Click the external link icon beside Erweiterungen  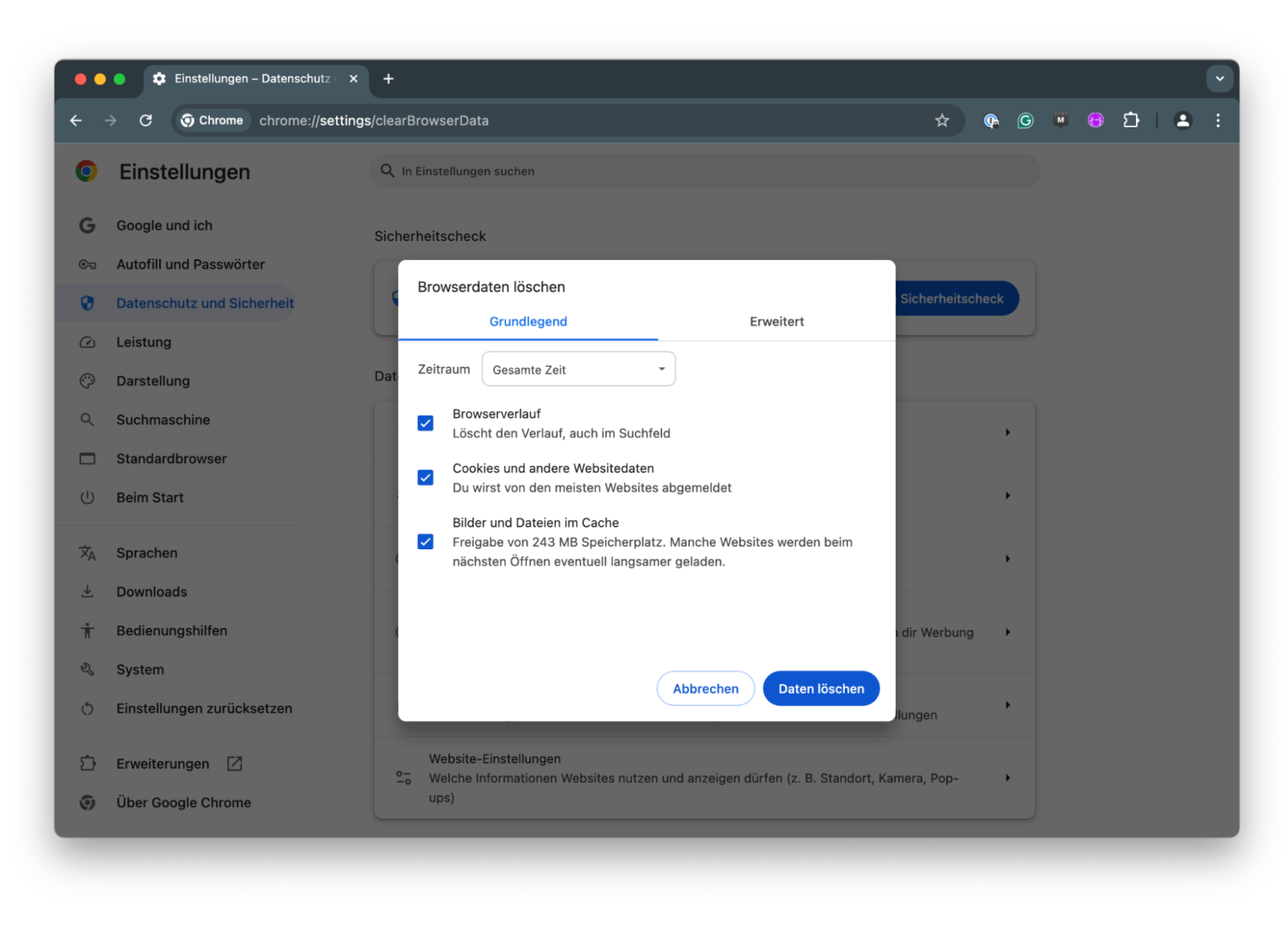[x=234, y=764]
